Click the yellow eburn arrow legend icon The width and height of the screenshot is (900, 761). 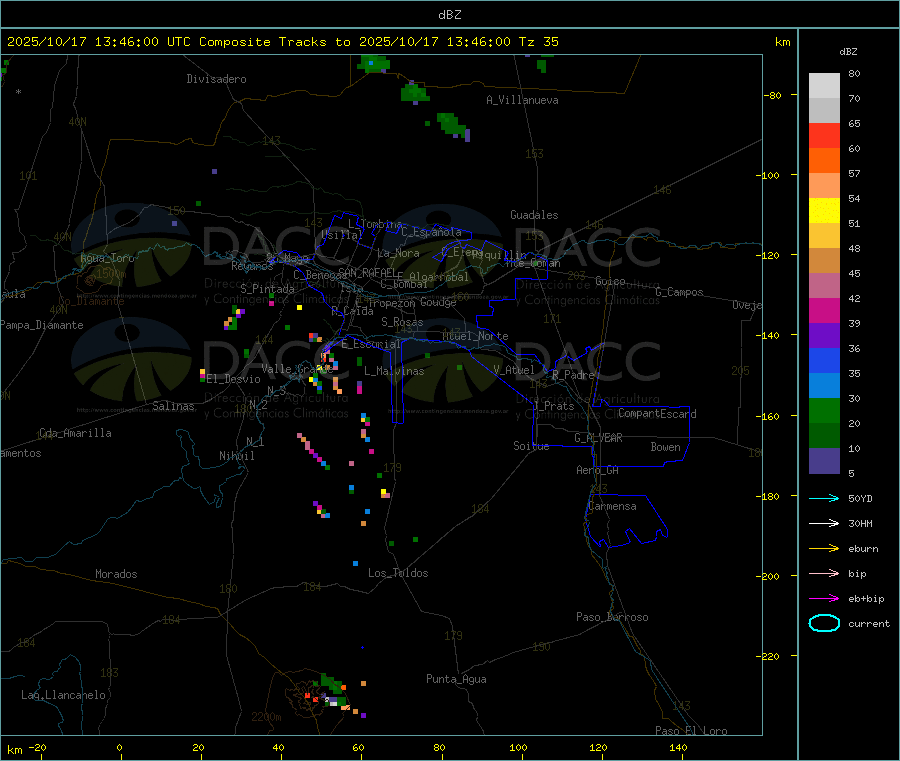click(824, 549)
